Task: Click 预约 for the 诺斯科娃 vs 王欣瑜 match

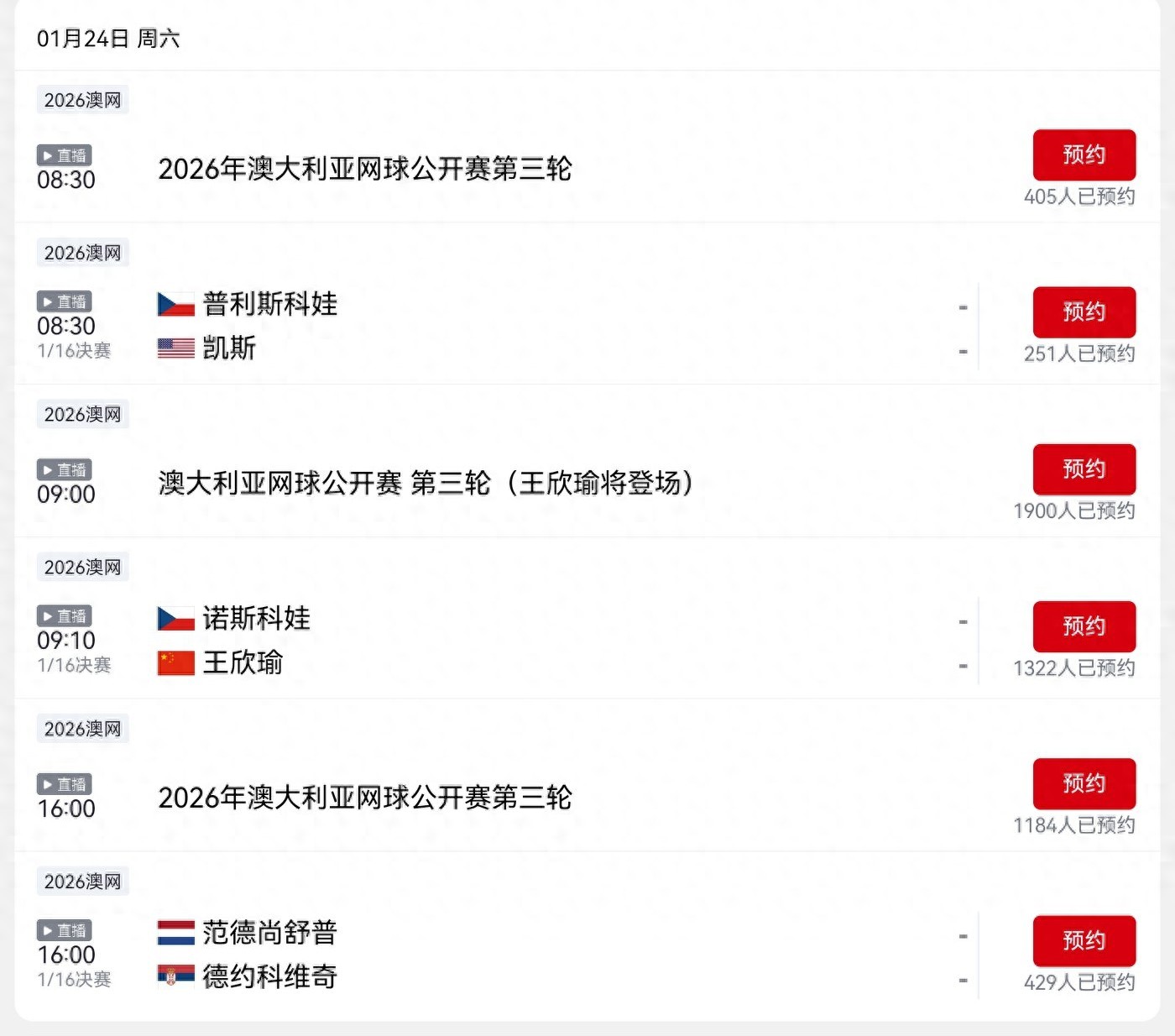Action: (1084, 625)
